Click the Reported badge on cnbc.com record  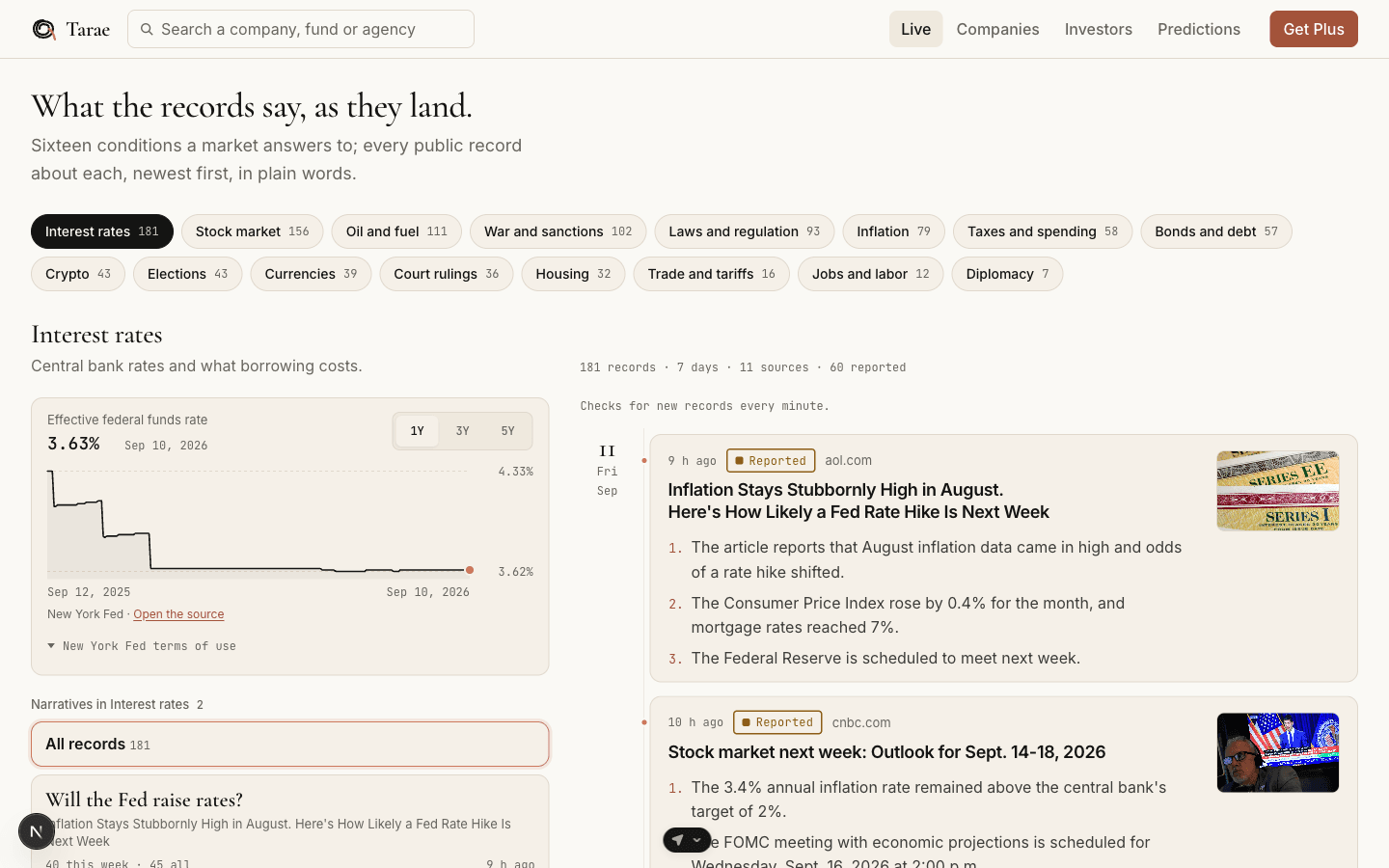click(777, 722)
